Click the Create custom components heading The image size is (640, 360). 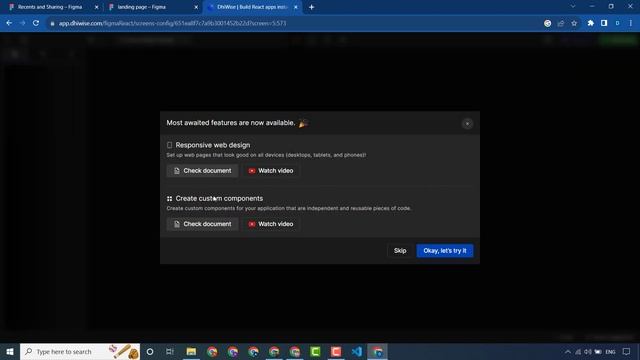tap(219, 198)
